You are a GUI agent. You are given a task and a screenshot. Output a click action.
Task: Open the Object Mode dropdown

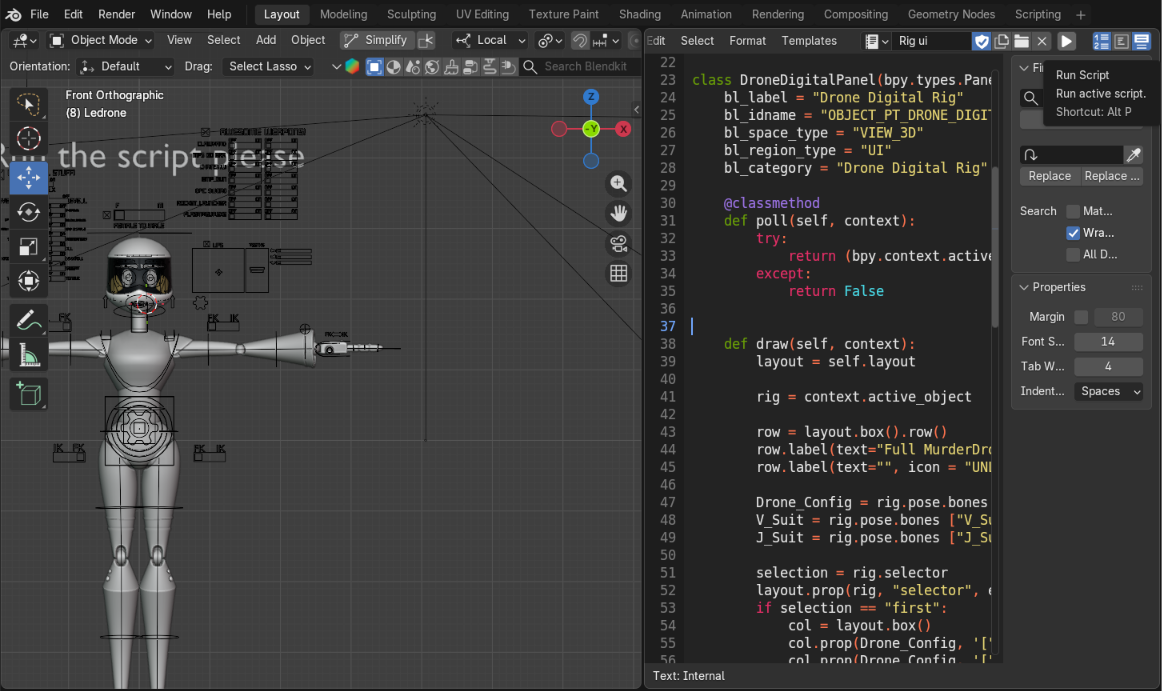[101, 40]
